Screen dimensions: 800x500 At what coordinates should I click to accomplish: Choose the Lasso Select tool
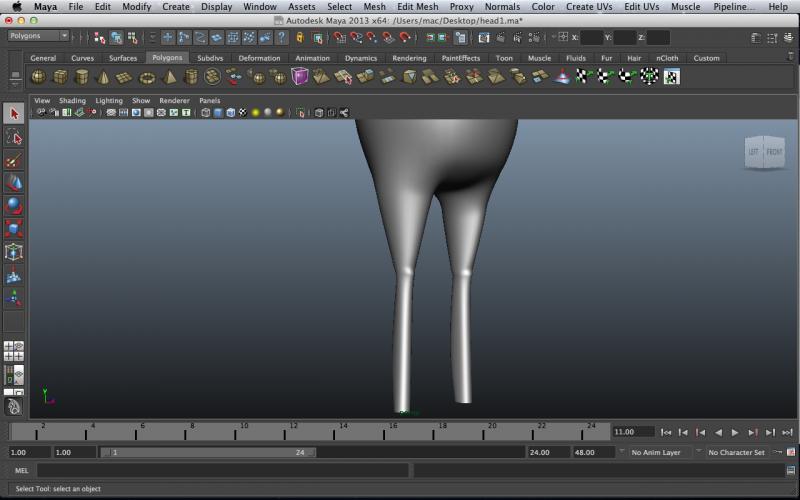pos(14,137)
